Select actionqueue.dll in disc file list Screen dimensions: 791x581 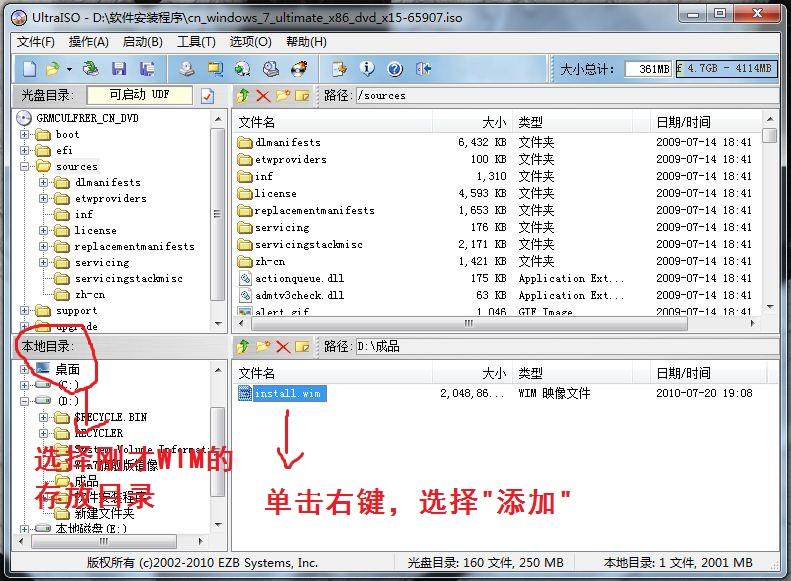pyautogui.click(x=300, y=278)
